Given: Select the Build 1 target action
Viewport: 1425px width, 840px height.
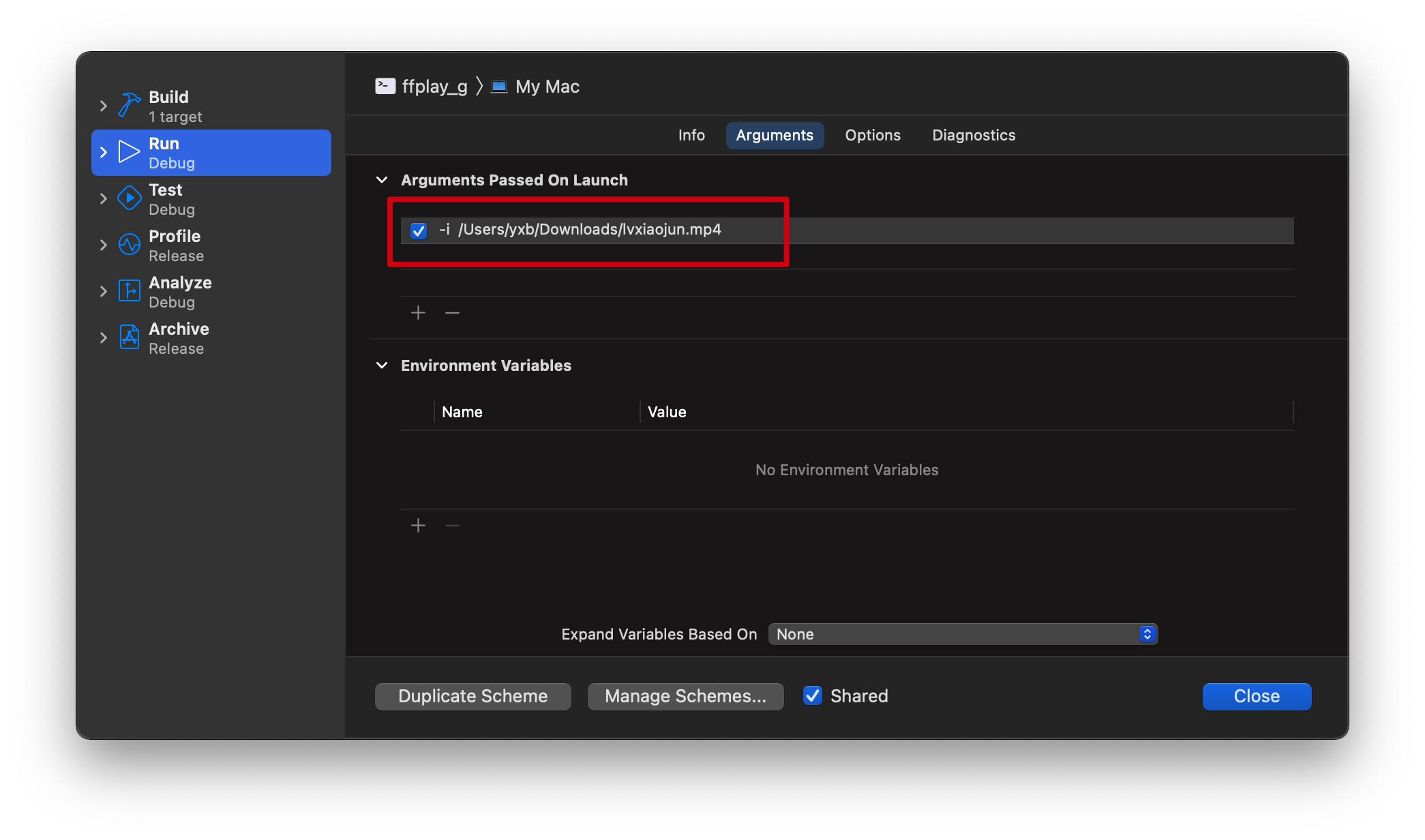Looking at the screenshot, I should click(x=211, y=106).
